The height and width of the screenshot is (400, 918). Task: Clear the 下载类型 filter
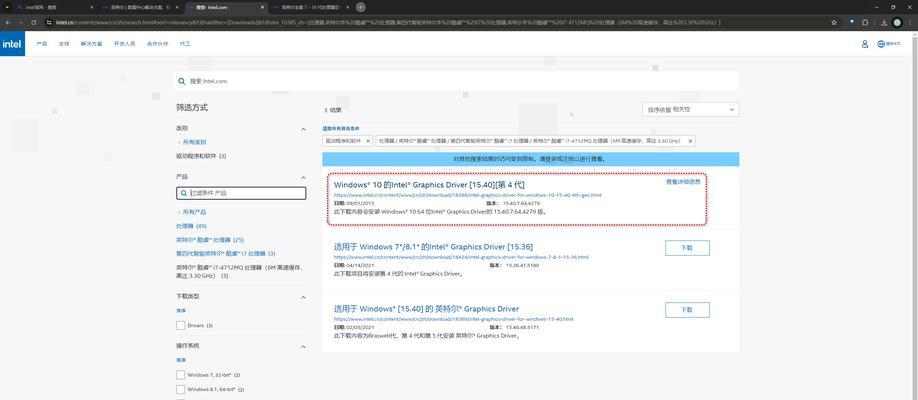pos(180,310)
